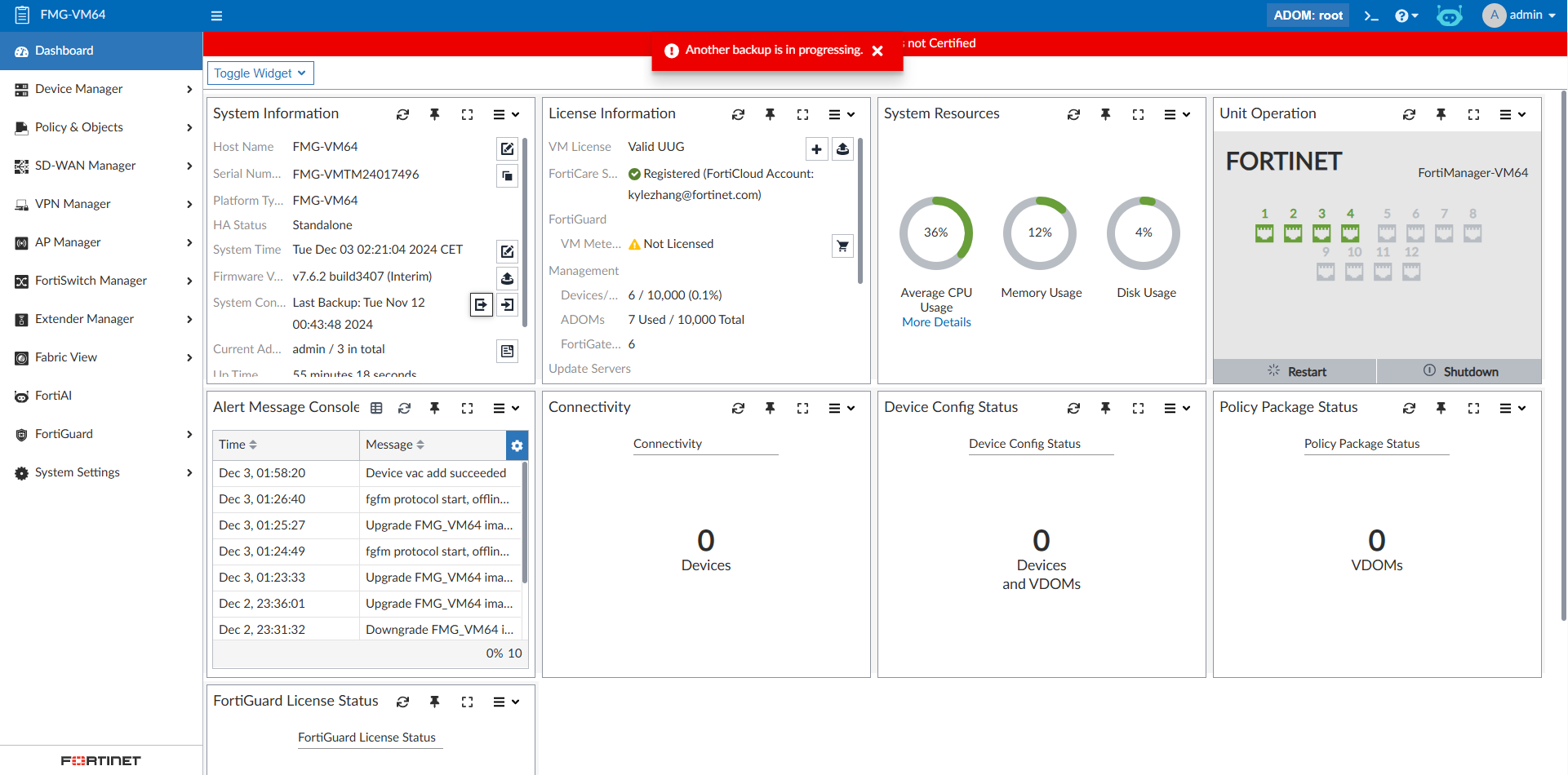This screenshot has height=775, width=1568.
Task: Click the Shutdown button in Unit Operation
Action: click(x=1459, y=371)
